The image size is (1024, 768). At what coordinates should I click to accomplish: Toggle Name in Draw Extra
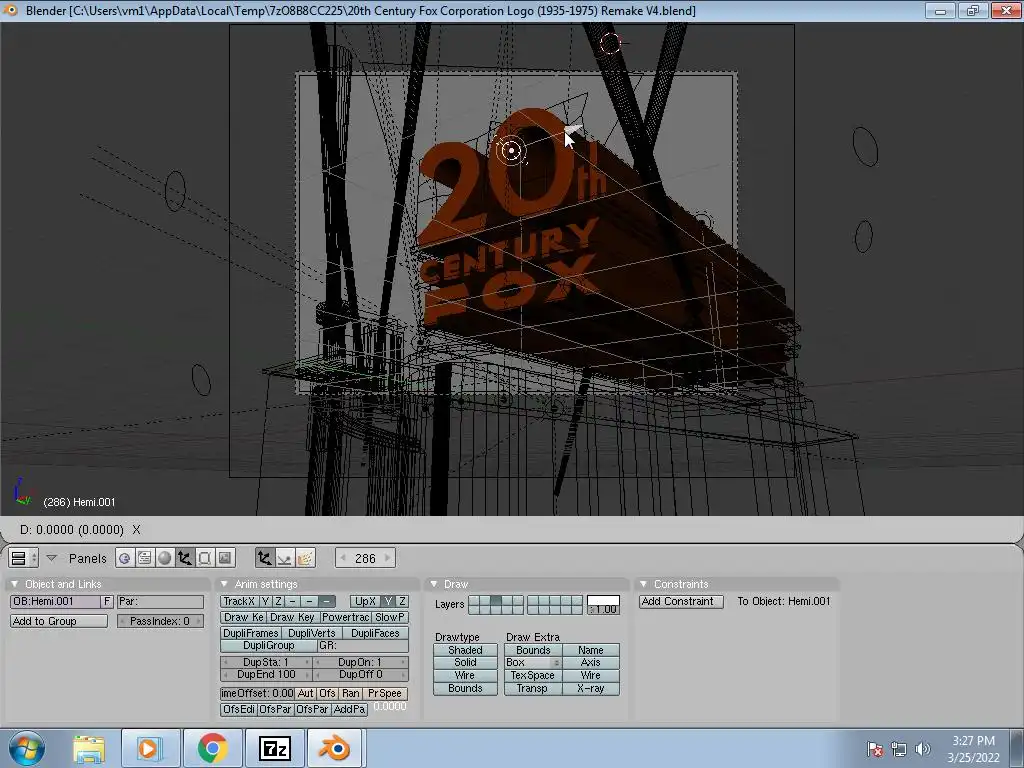coord(590,650)
